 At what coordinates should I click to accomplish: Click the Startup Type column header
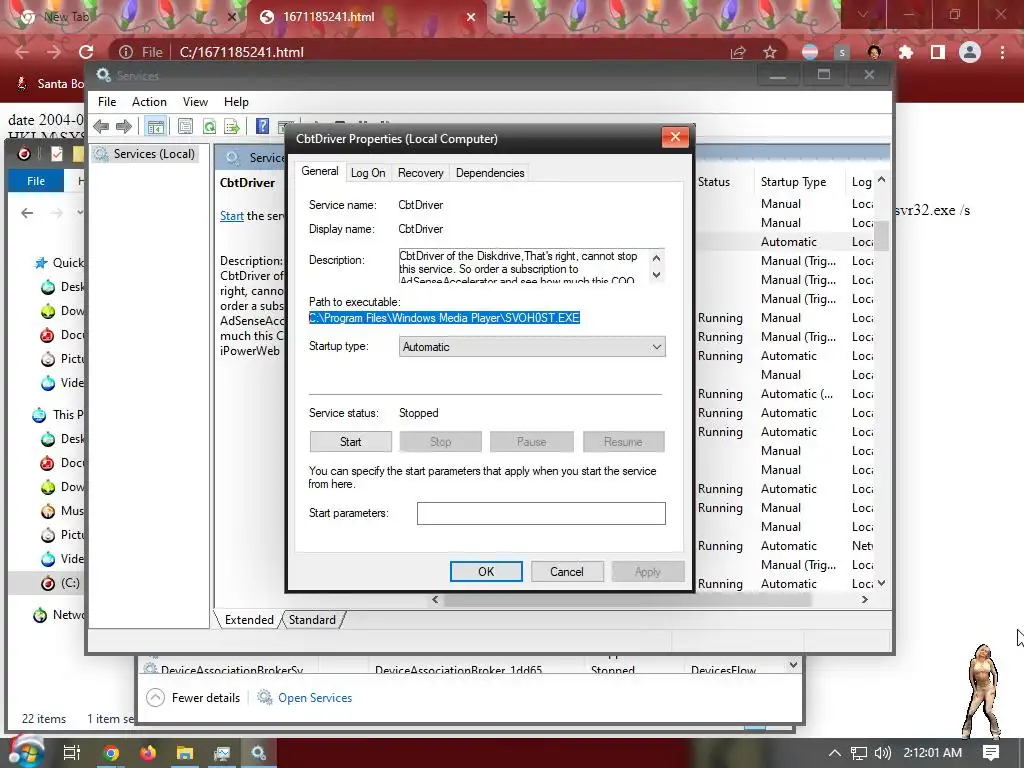(x=793, y=182)
